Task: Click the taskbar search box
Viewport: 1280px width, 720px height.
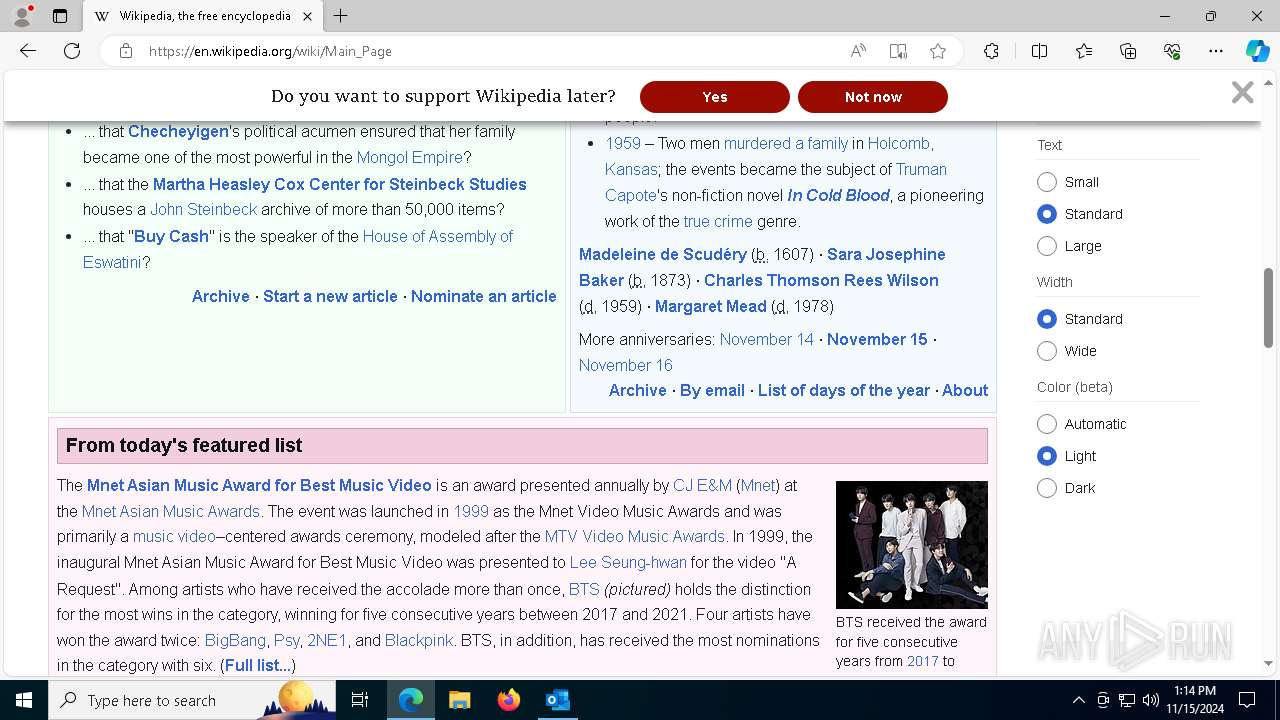Action: (192, 700)
